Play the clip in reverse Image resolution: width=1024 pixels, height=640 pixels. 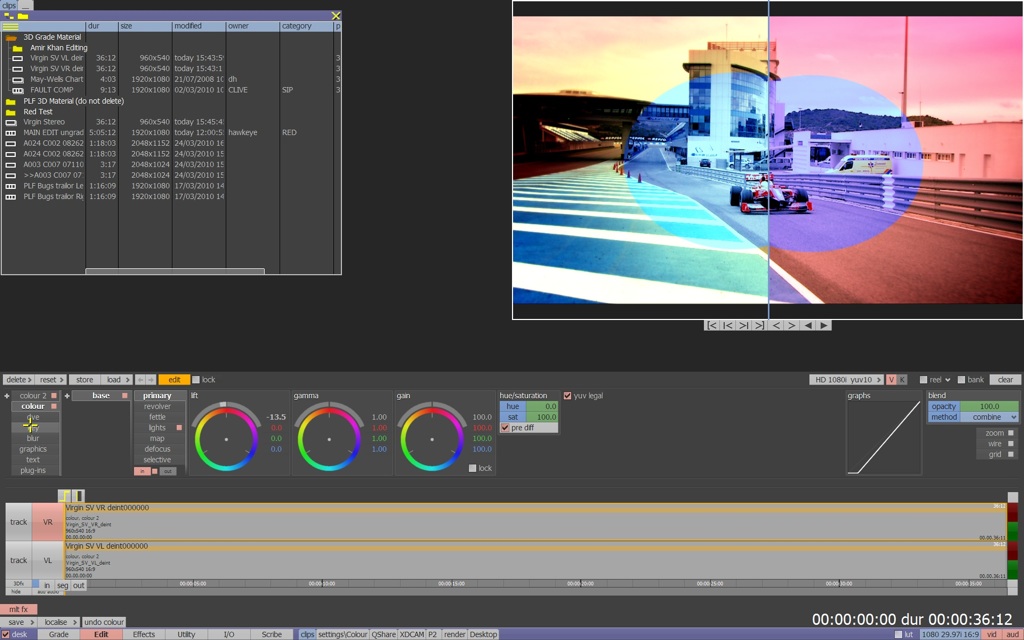[808, 325]
